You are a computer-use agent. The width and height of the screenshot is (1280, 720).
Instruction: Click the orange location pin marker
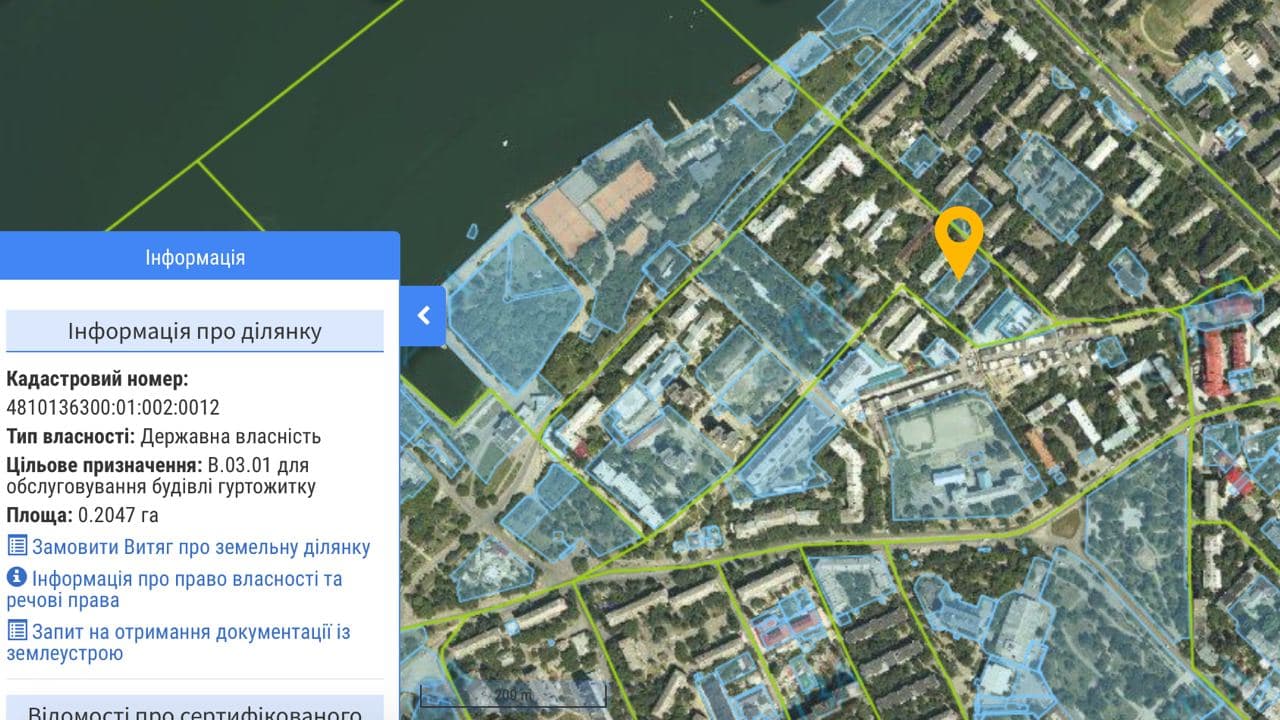[959, 236]
